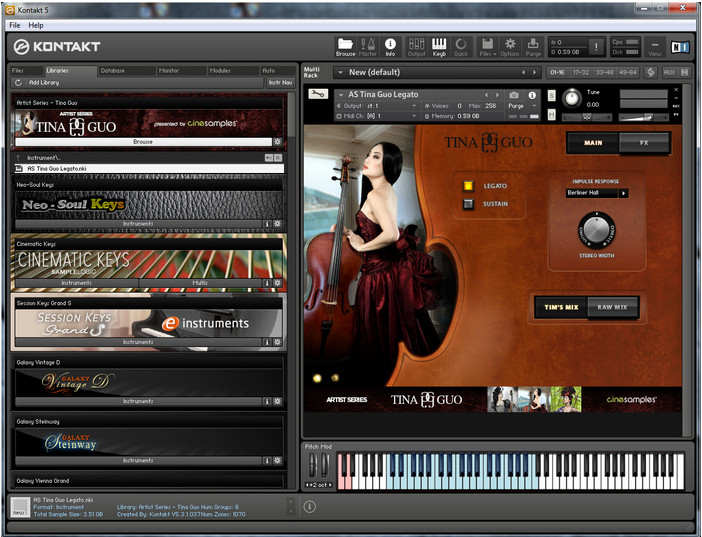Image resolution: width=702 pixels, height=537 pixels.
Task: Open Impulse Response Berliner Hall dropdown
Action: [623, 193]
